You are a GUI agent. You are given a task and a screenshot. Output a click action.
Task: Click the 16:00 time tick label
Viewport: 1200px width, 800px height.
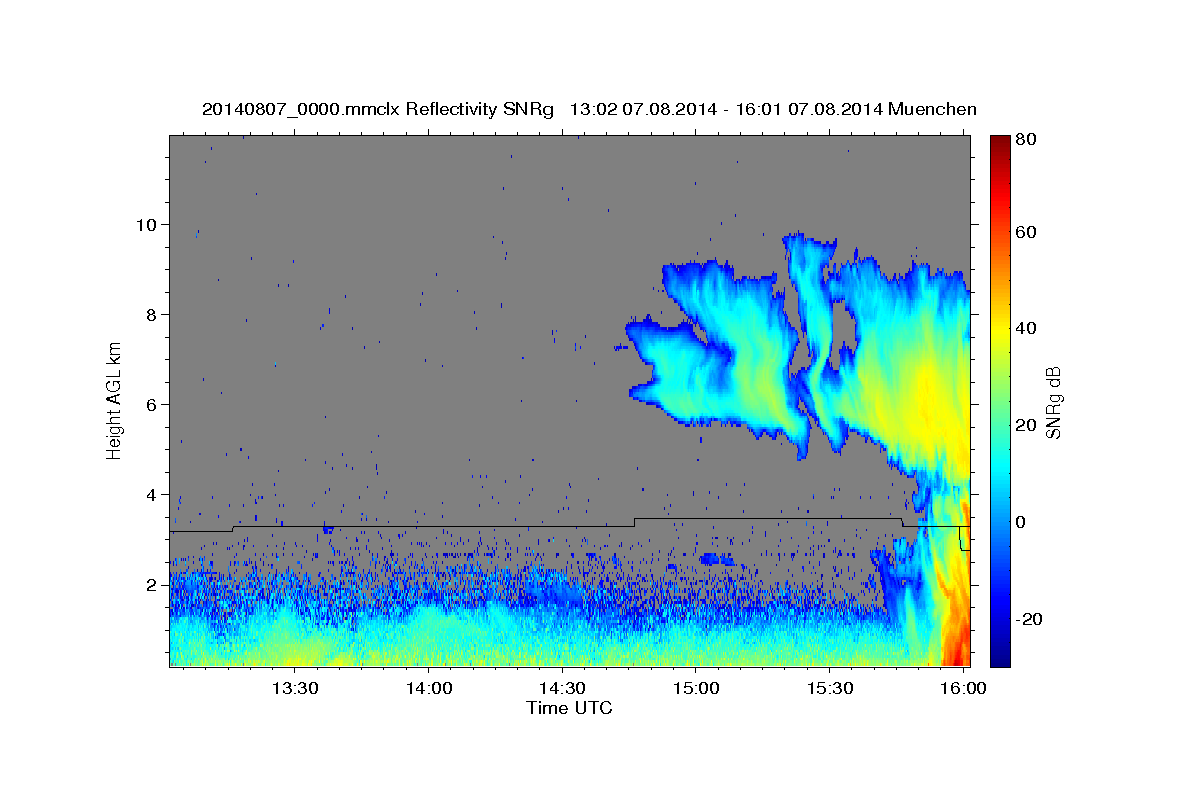(962, 689)
